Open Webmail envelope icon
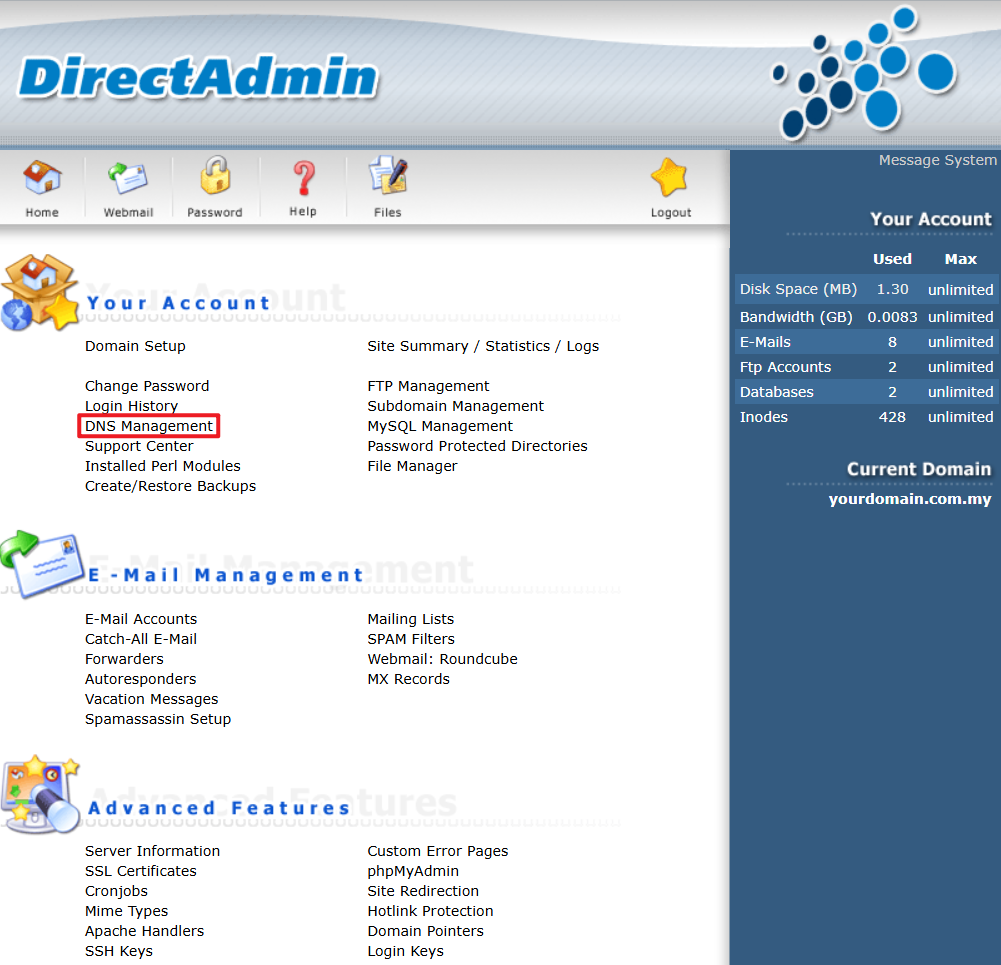The image size is (1001, 965). click(128, 177)
